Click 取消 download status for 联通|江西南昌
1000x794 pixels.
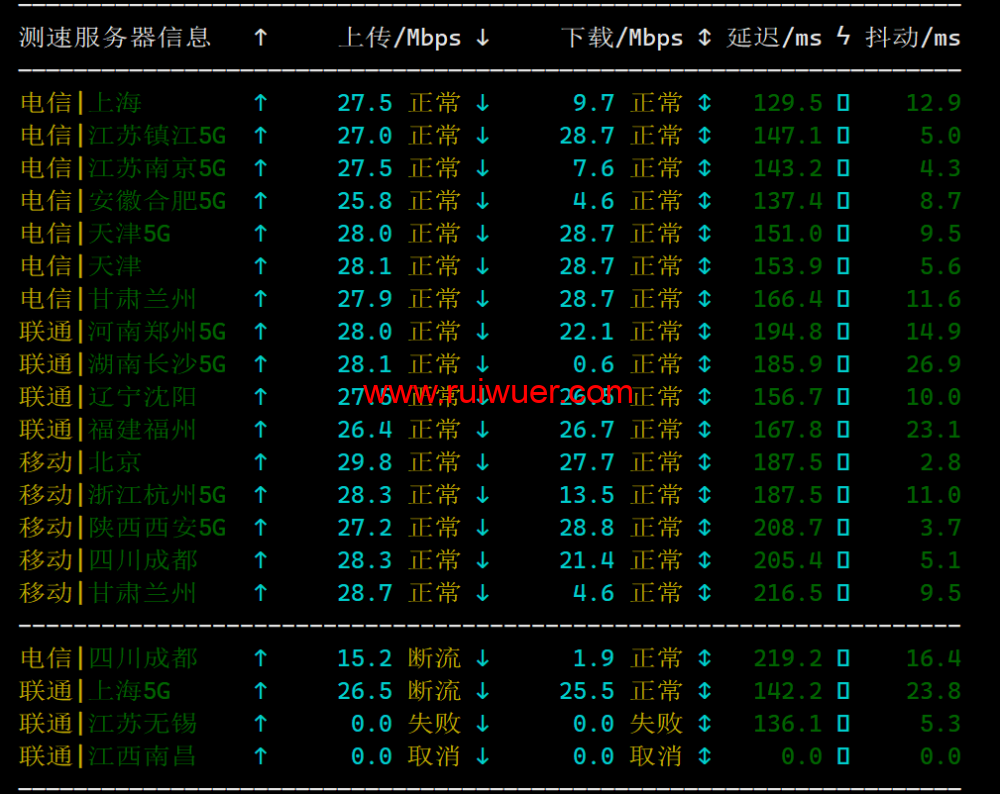(x=656, y=756)
